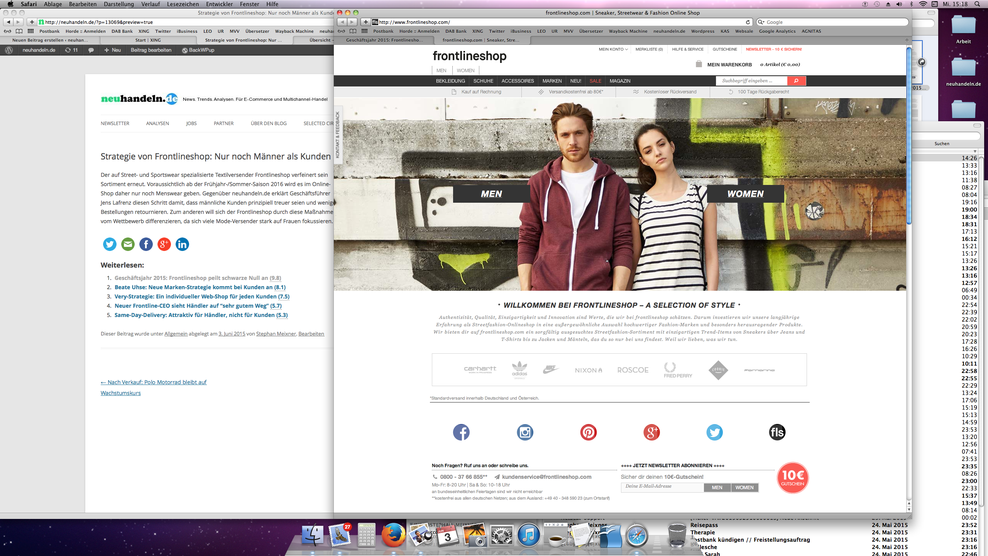Viewport: 988px width, 556px height.
Task: Open the red Google+ icon on frontlineshop
Action: pos(651,432)
